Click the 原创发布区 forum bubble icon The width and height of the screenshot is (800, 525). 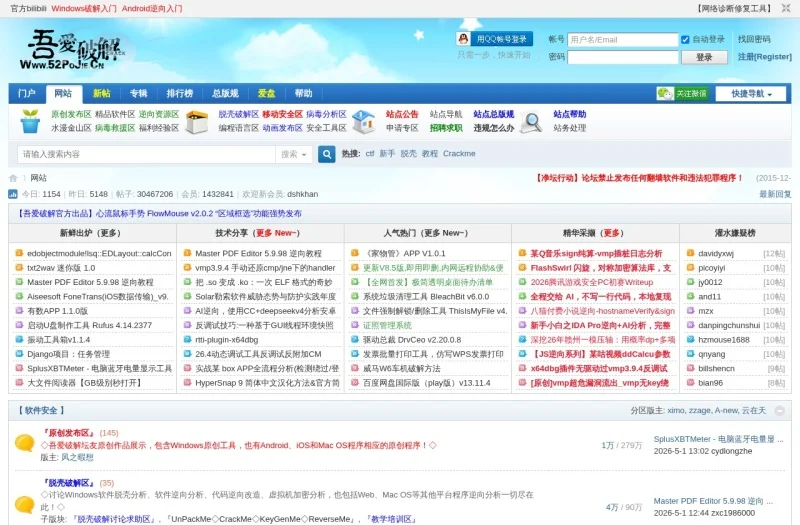click(x=24, y=443)
